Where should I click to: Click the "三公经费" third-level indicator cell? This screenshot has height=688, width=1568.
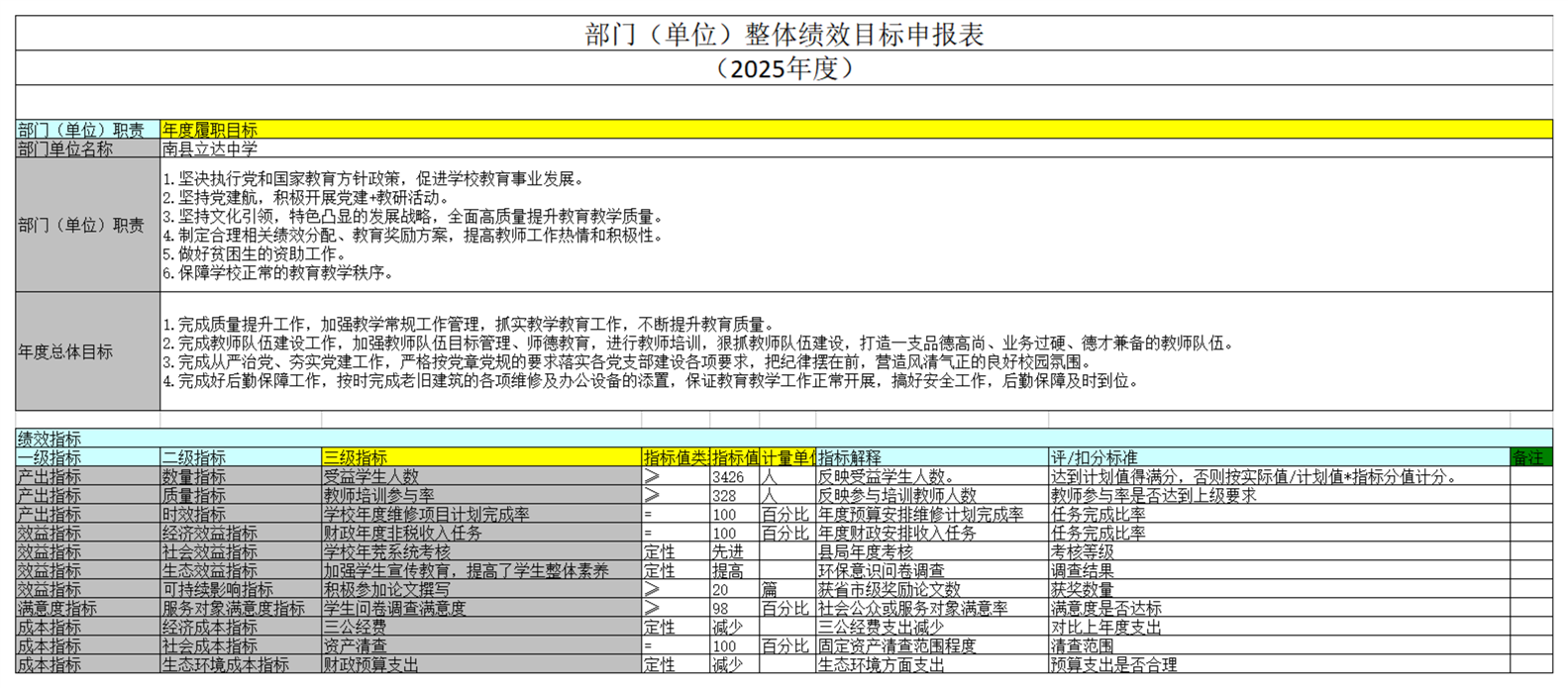point(481,627)
